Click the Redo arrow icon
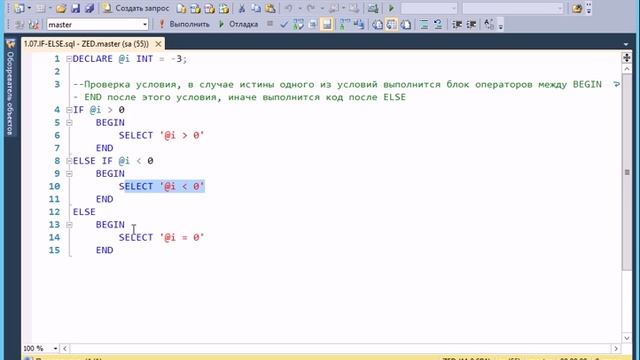This screenshot has height=360, width=640. pyautogui.click(x=311, y=8)
